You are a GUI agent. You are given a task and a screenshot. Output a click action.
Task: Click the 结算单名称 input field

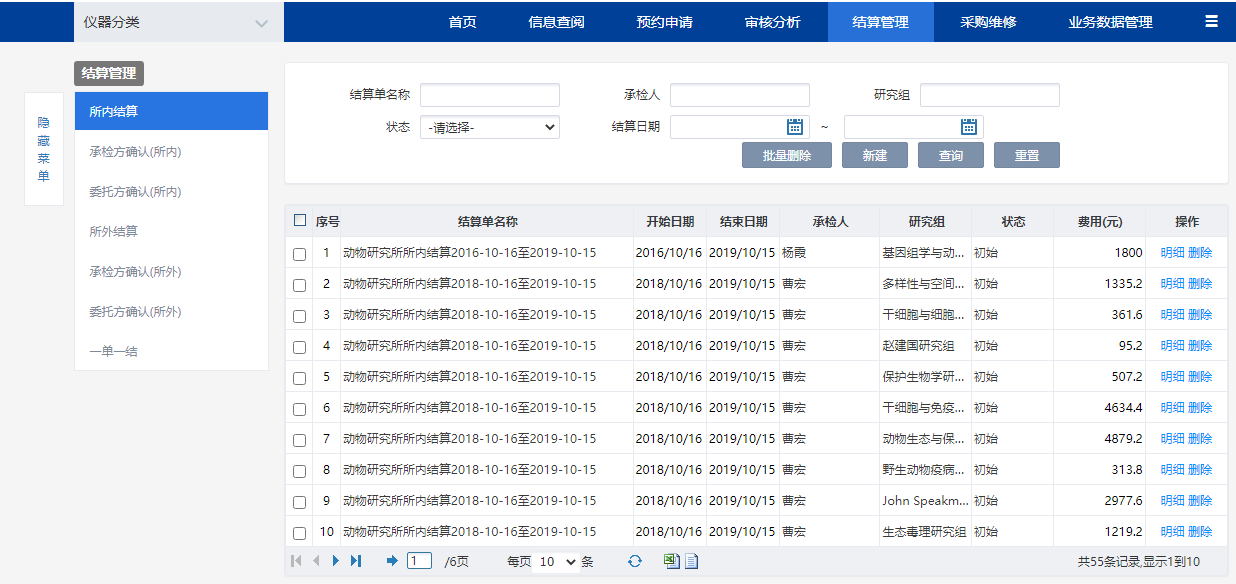pyautogui.click(x=490, y=95)
